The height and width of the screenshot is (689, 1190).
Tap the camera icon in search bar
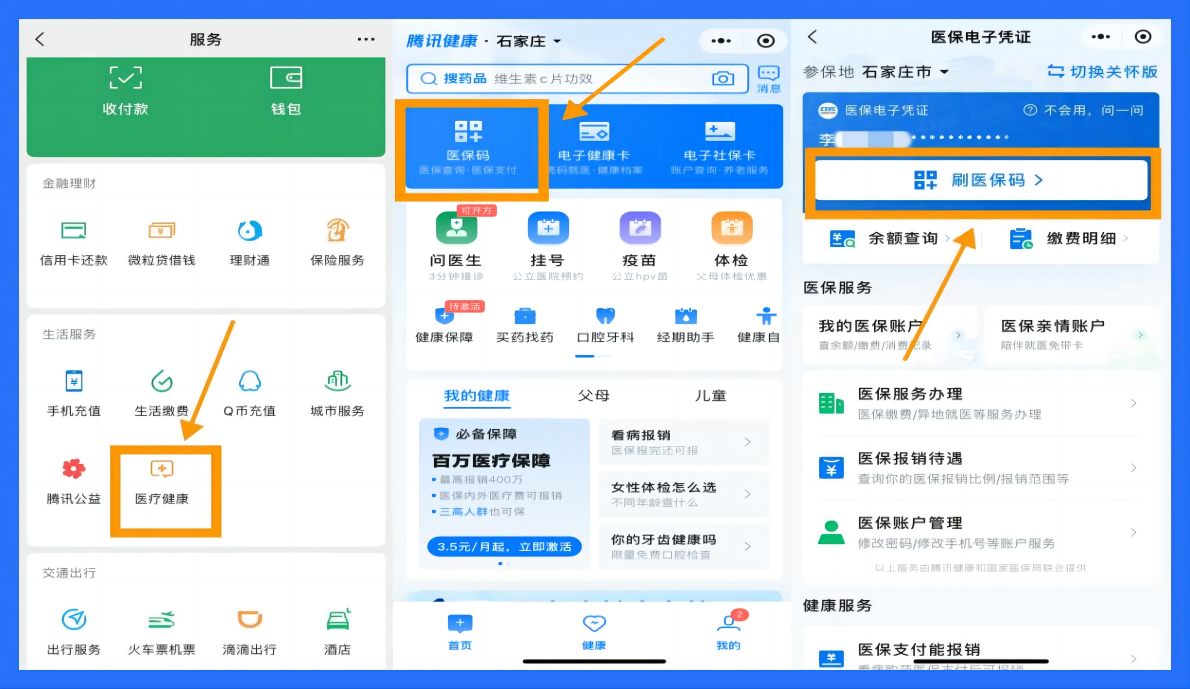722,79
